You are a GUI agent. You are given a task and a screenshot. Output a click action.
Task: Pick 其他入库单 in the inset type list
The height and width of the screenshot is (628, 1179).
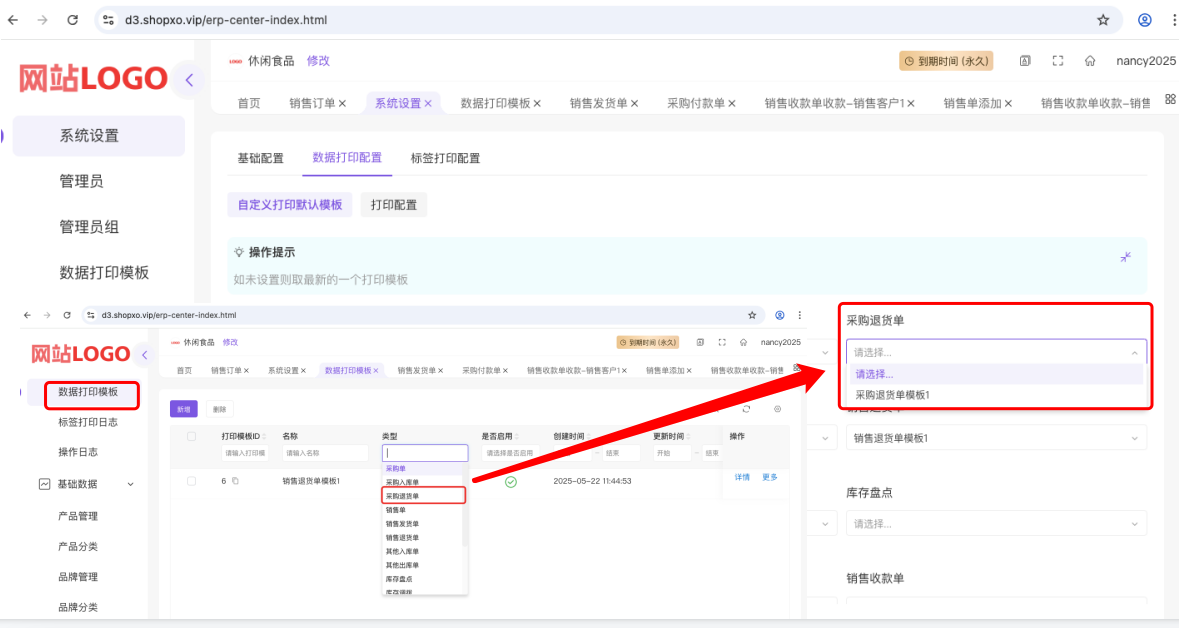(x=423, y=551)
